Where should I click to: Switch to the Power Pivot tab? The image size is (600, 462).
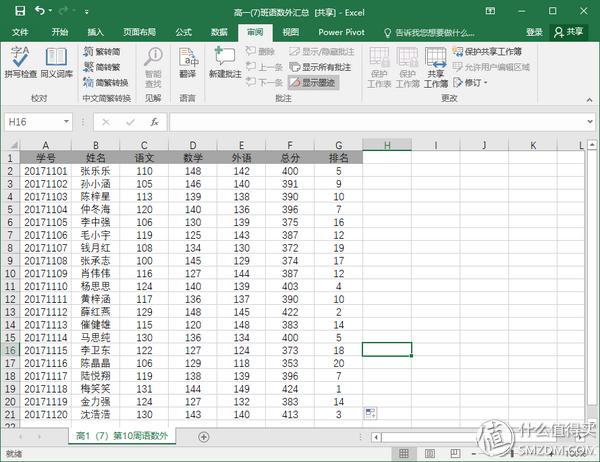pos(341,32)
